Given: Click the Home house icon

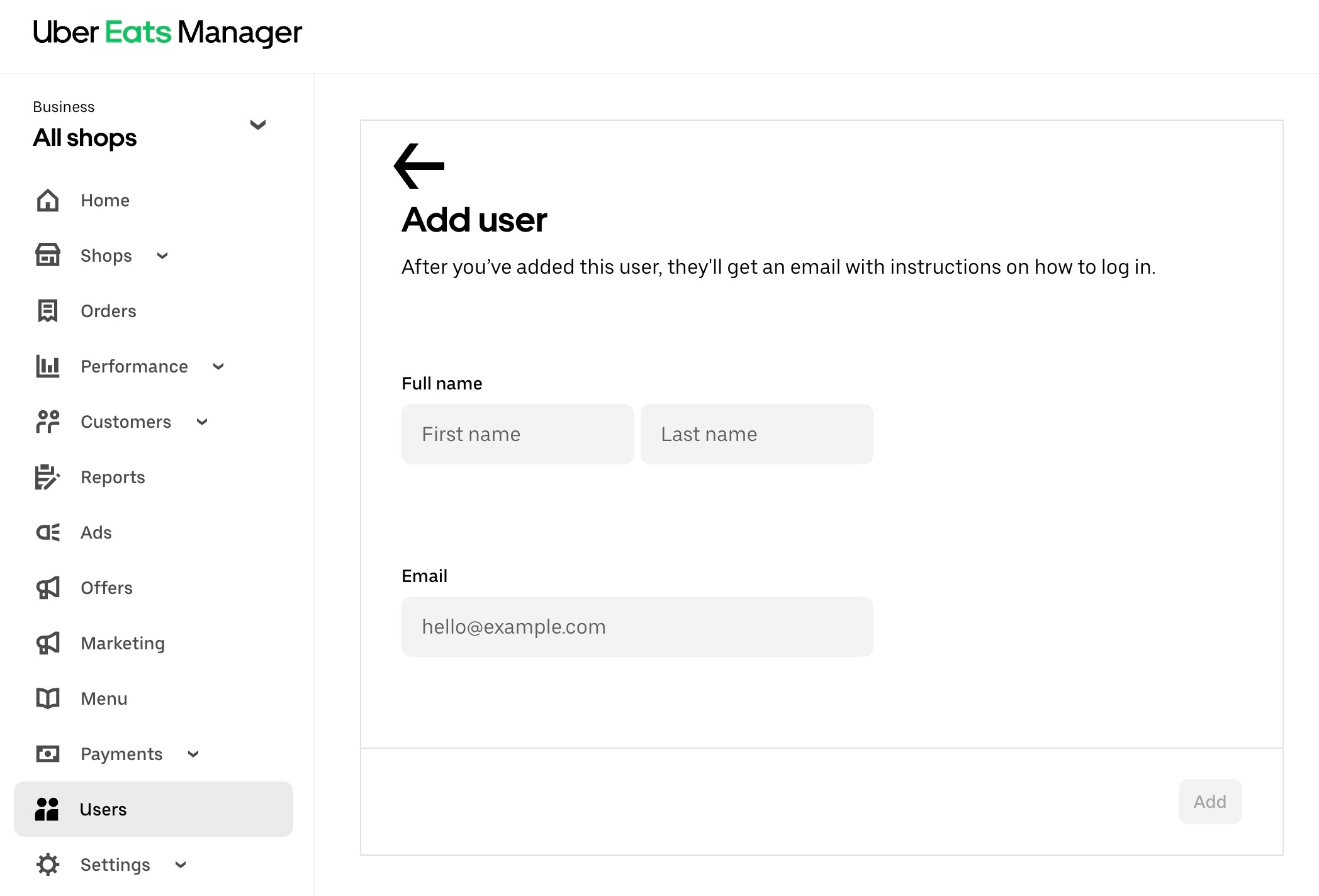Looking at the screenshot, I should (48, 201).
